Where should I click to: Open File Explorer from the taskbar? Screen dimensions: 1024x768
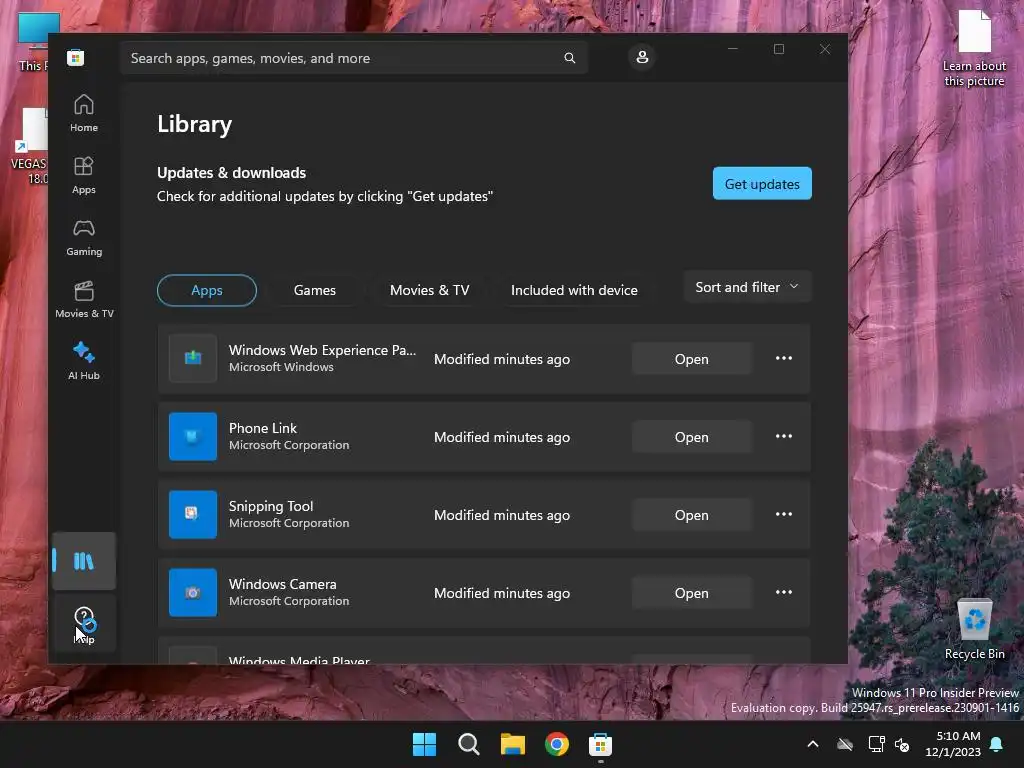pyautogui.click(x=513, y=744)
